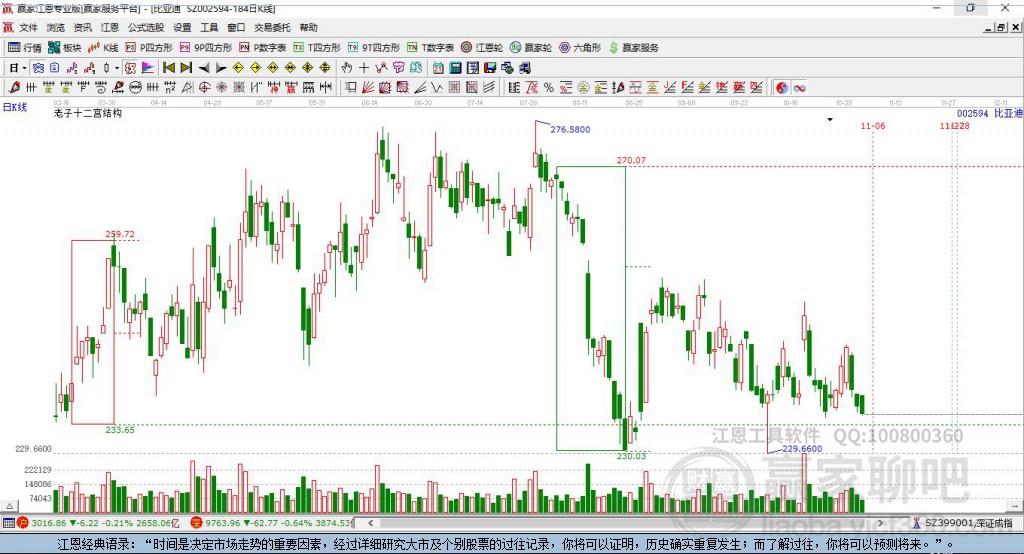
Task: Click the 日K线 period label
Action: 14,107
